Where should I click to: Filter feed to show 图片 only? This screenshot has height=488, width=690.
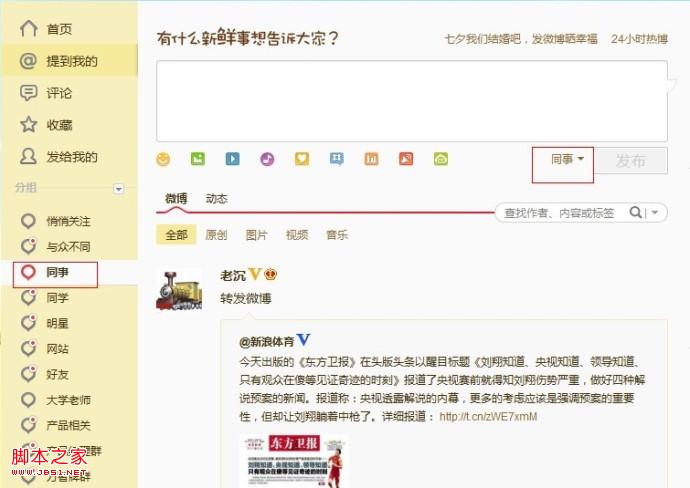257,235
